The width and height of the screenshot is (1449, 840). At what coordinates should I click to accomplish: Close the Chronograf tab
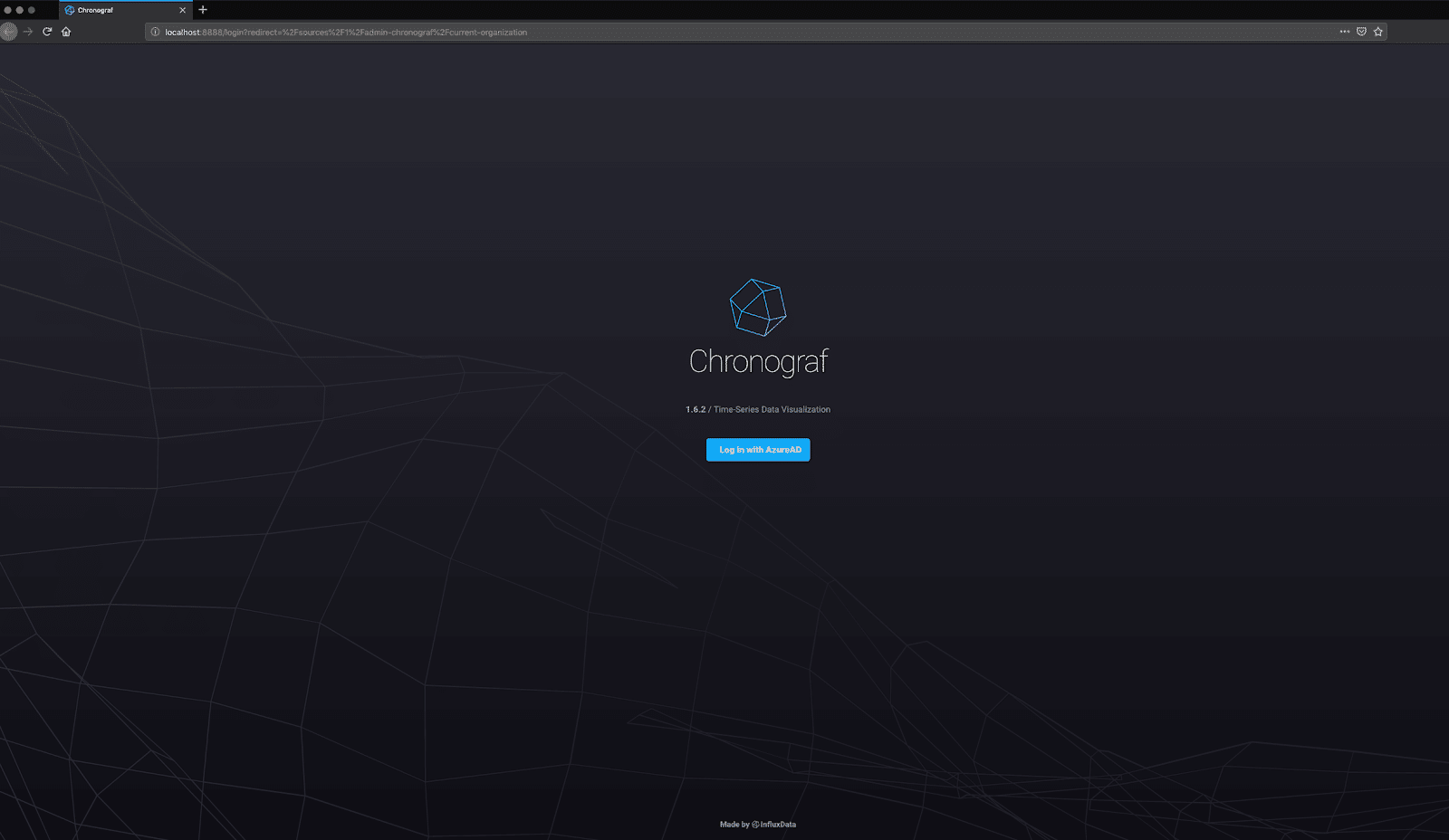pos(182,10)
